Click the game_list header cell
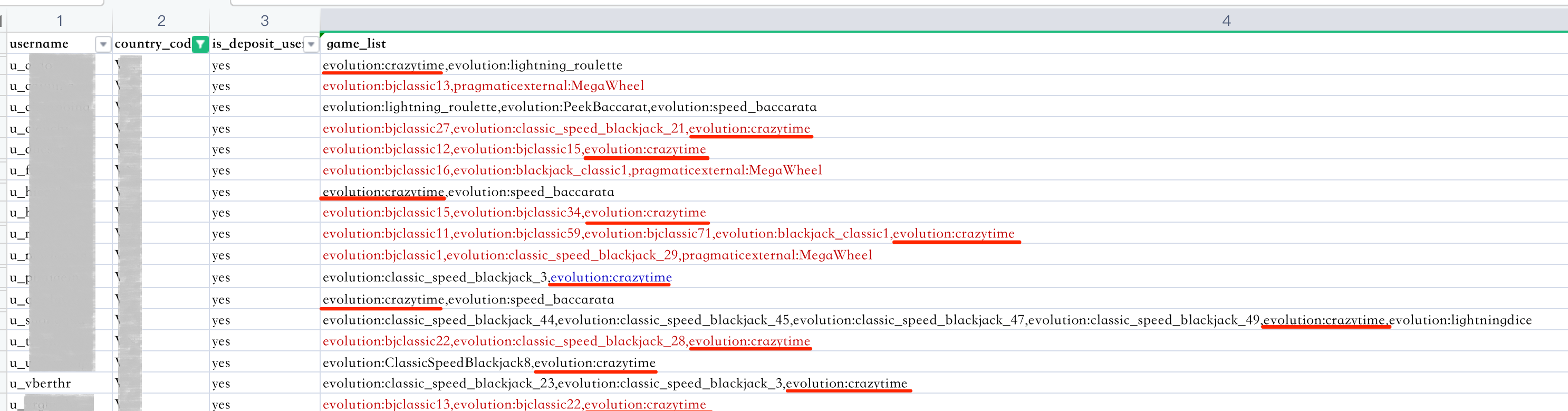Image resolution: width=1568 pixels, height=411 pixels. (x=944, y=44)
